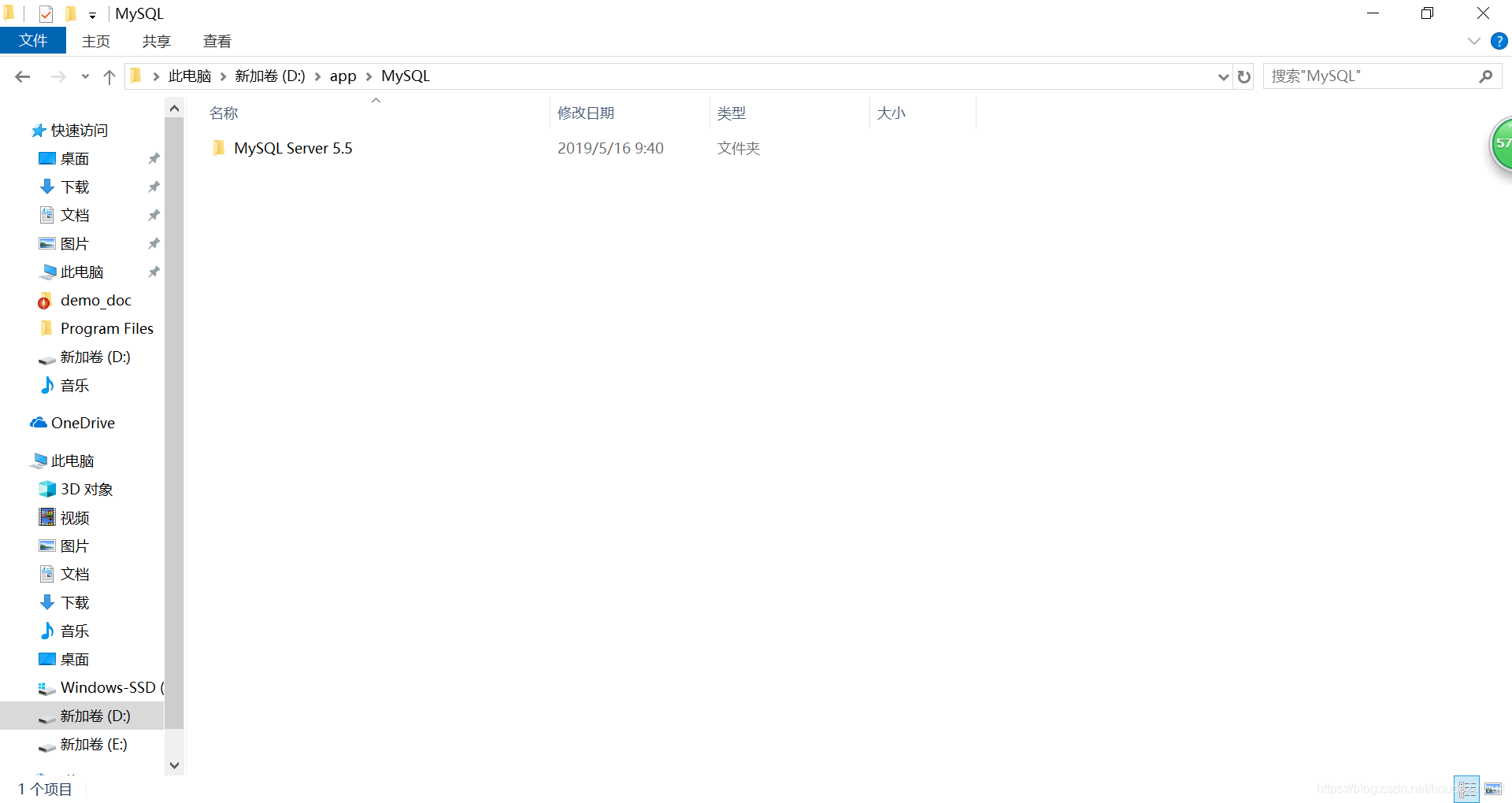The image size is (1512, 803).
Task: Open 3D 对象 folder
Action: tap(87, 490)
